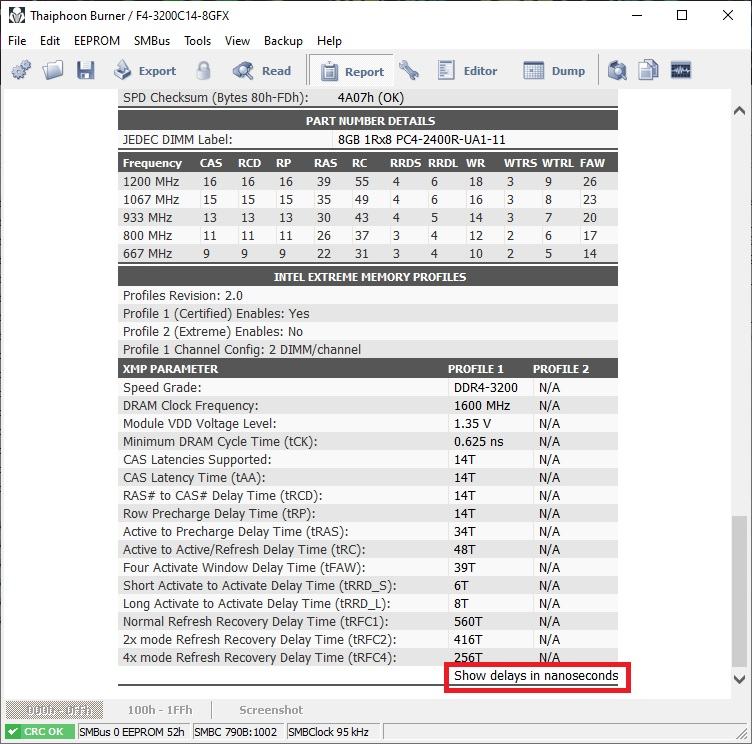Click the DDR4-3200 speed grade value
752x744 pixels.
click(x=485, y=388)
